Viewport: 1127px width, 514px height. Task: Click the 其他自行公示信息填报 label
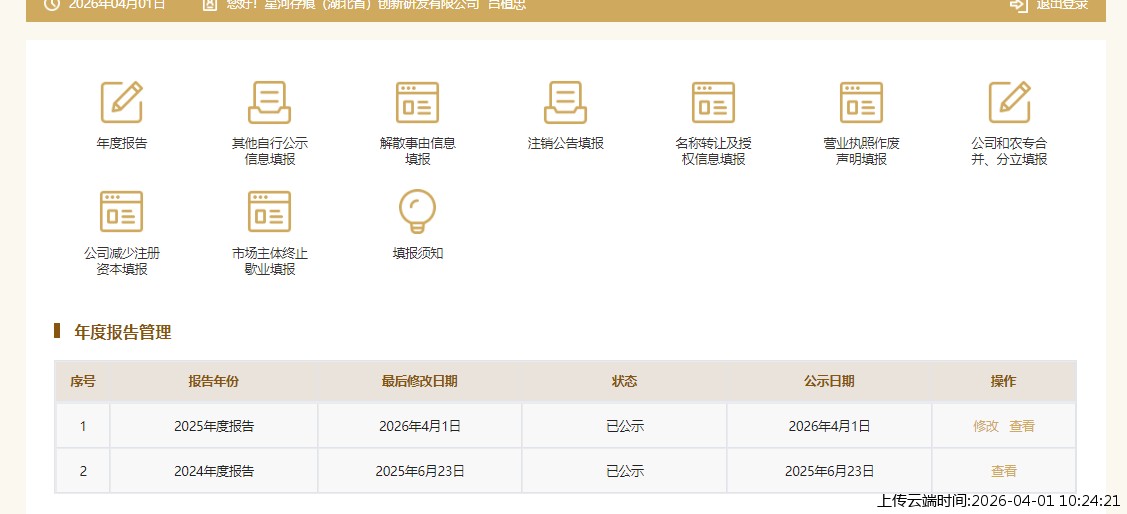coord(270,151)
